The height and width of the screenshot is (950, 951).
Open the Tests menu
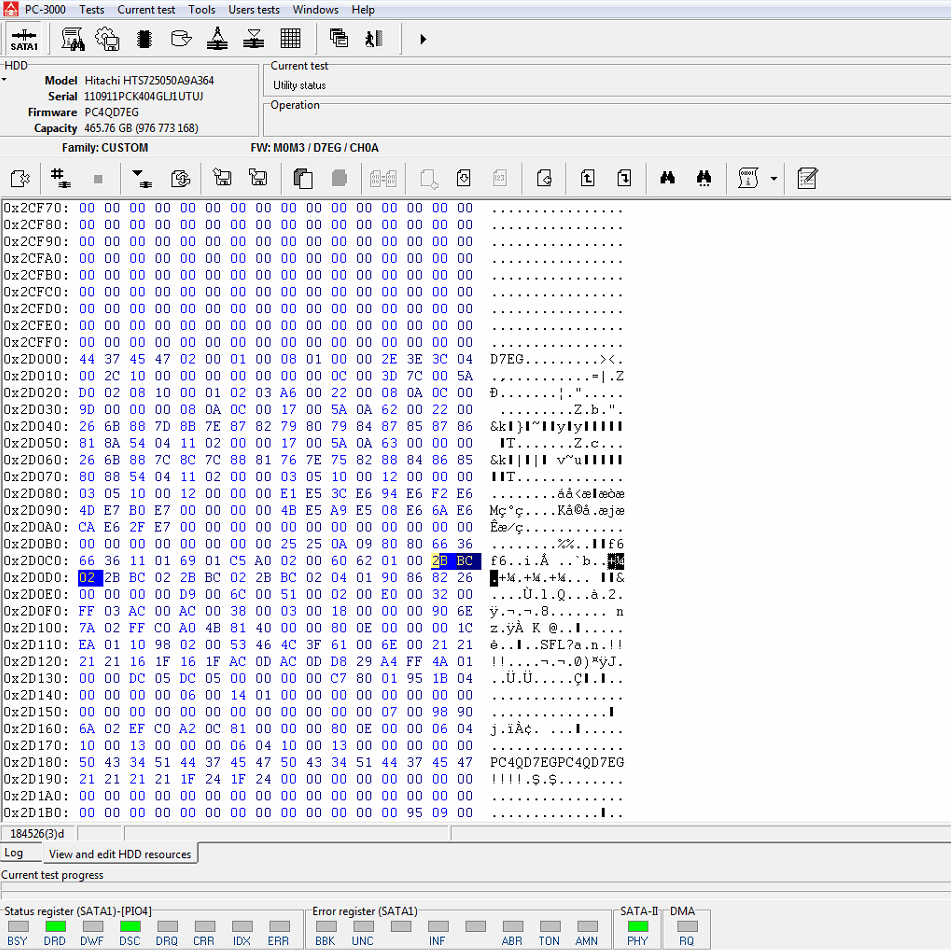92,10
